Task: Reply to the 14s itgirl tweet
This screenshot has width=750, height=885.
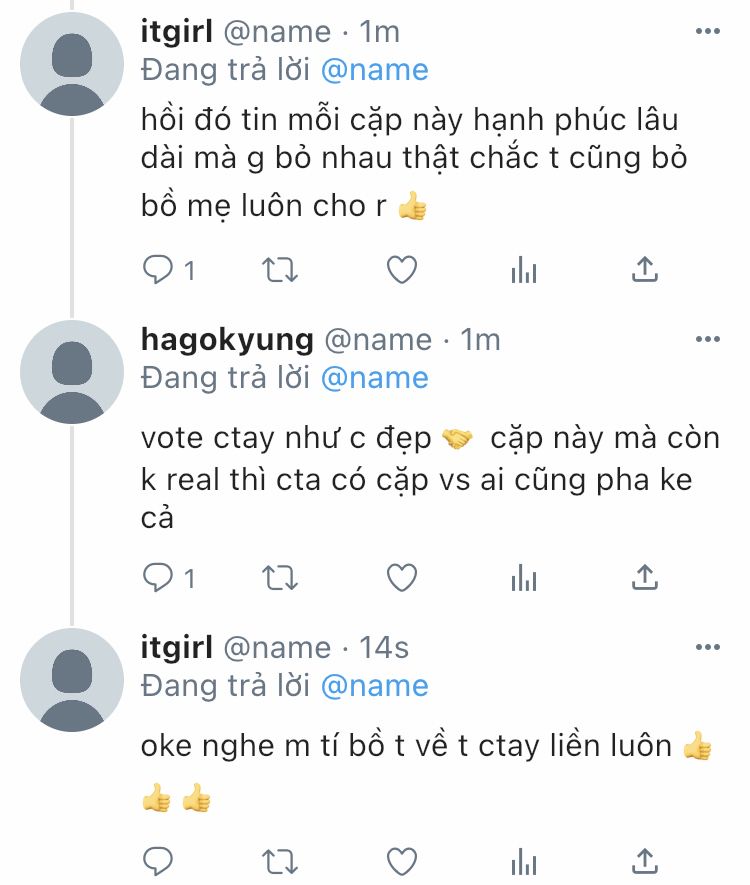Action: [158, 861]
